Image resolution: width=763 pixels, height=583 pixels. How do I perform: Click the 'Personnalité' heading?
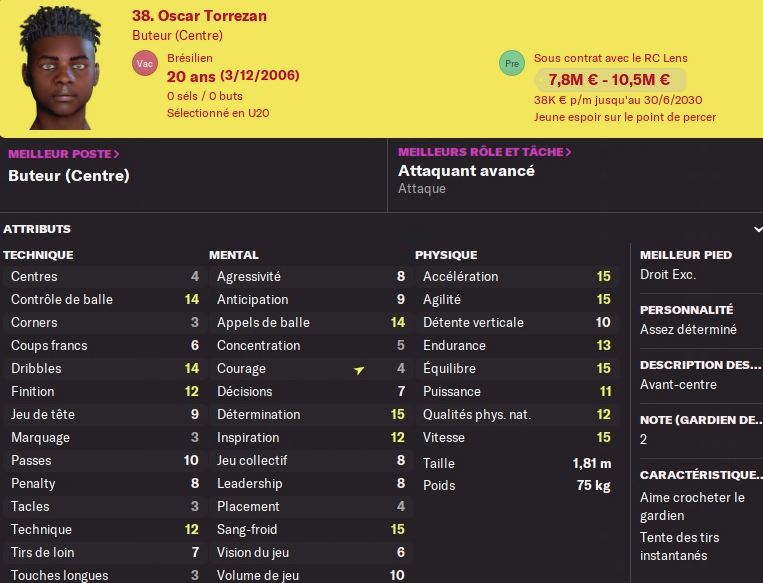(686, 310)
